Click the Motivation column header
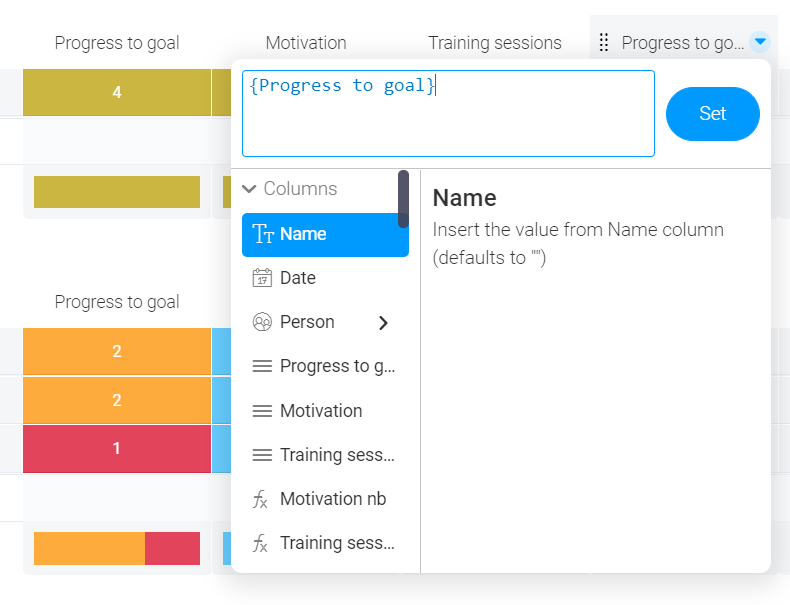Image resolution: width=790 pixels, height=605 pixels. point(306,43)
